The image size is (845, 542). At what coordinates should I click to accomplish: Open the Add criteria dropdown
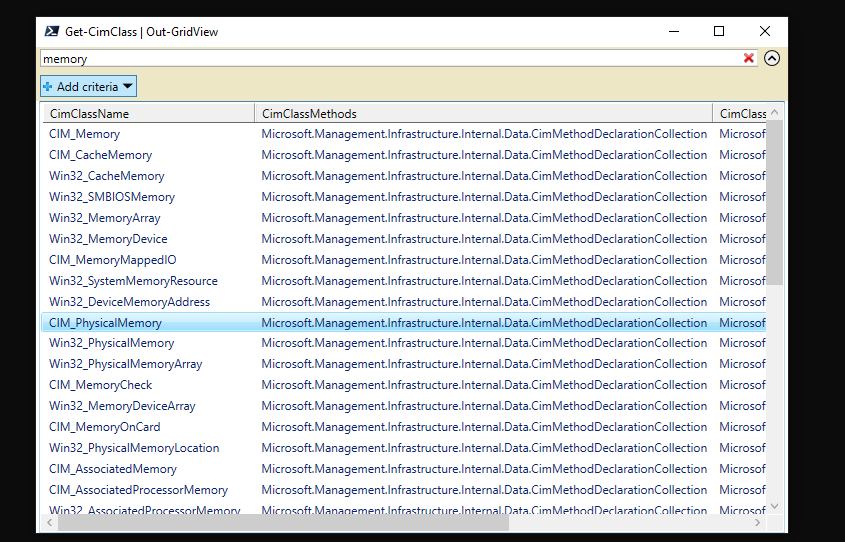[x=88, y=87]
